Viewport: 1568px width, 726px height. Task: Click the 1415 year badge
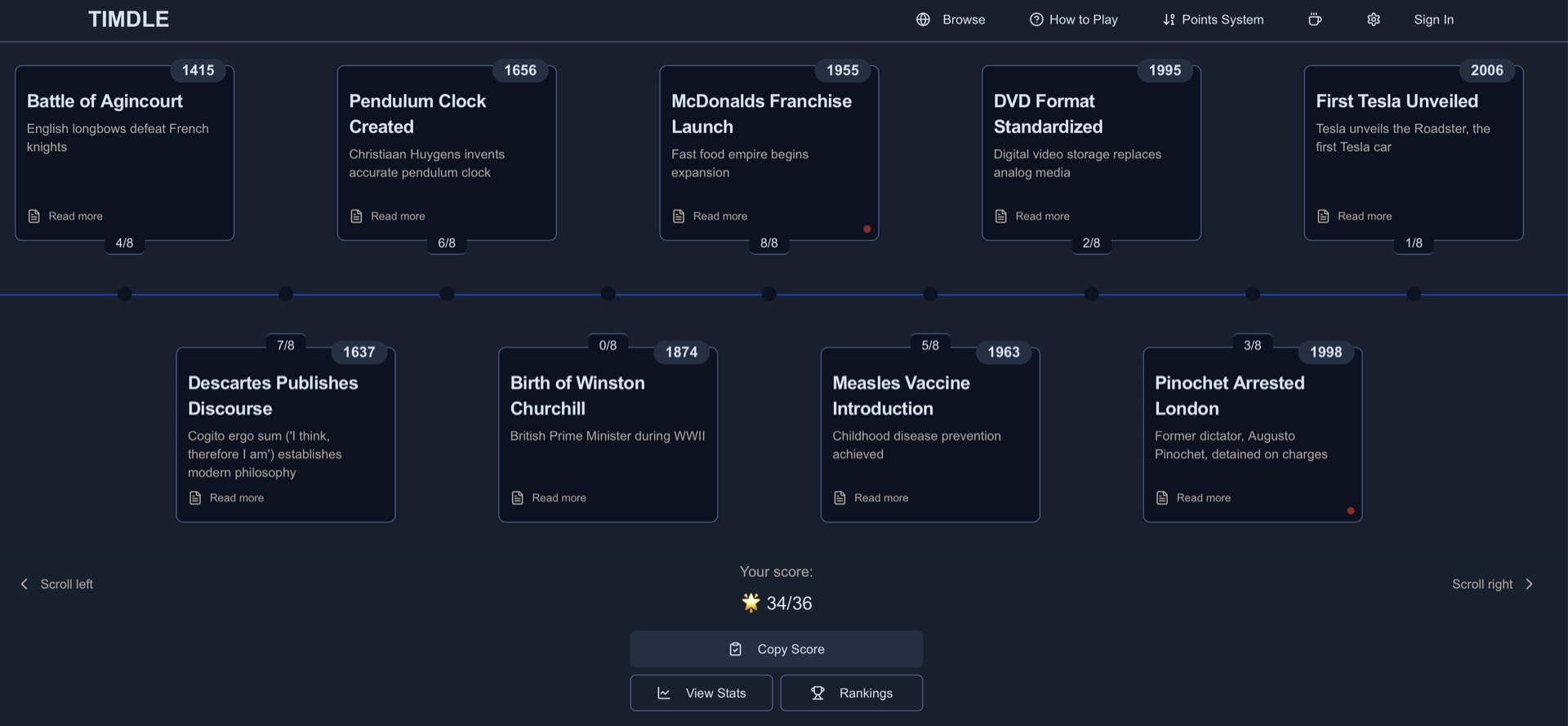tap(198, 70)
